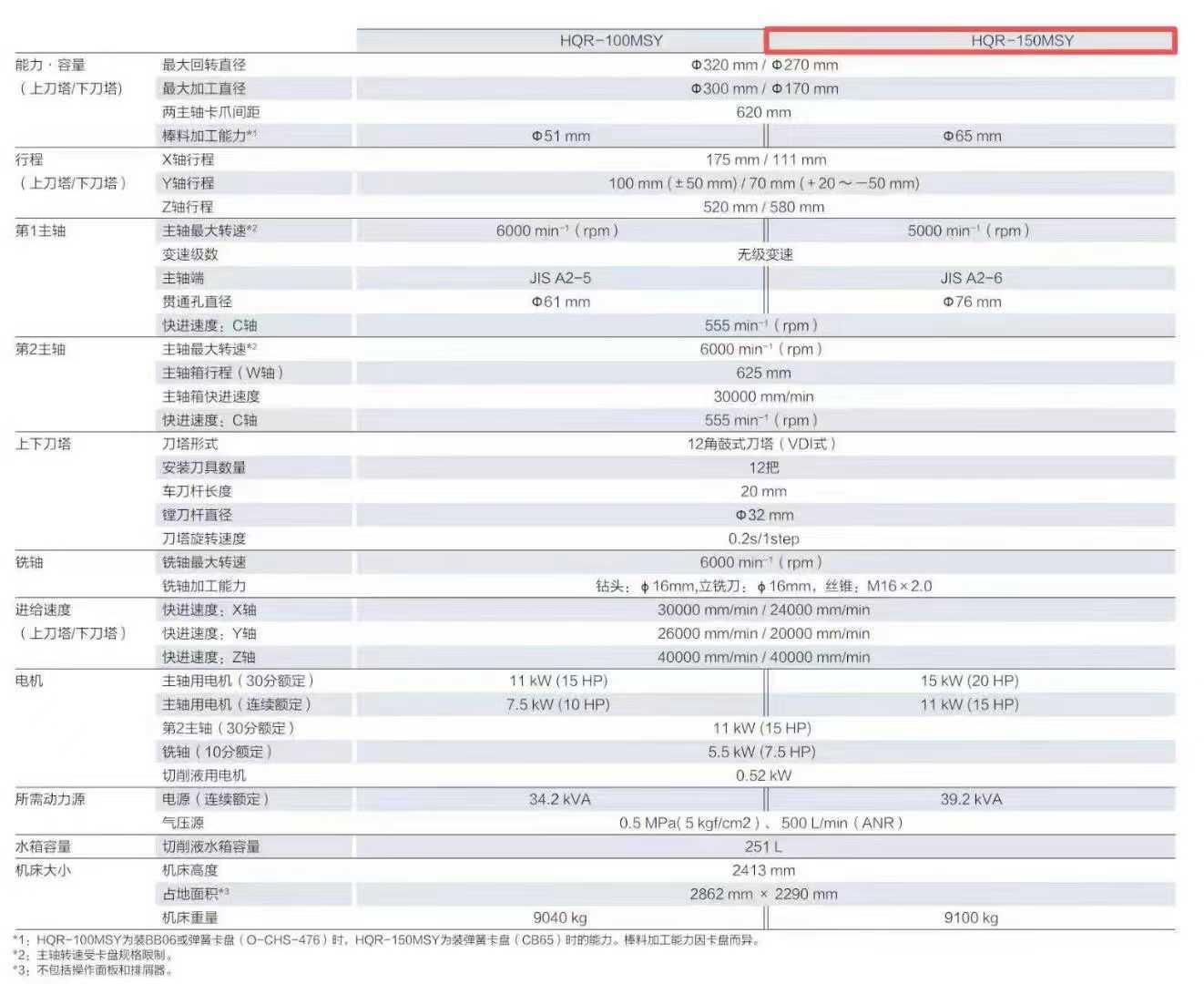Click the 第1主轴 category label
Screen dimensions: 1204x984
41,231
